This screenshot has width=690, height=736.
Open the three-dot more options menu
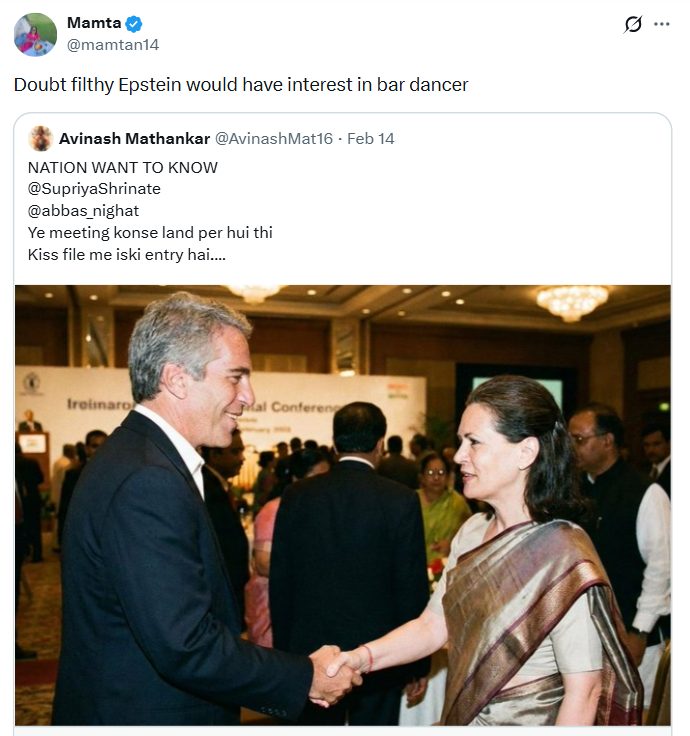[661, 24]
